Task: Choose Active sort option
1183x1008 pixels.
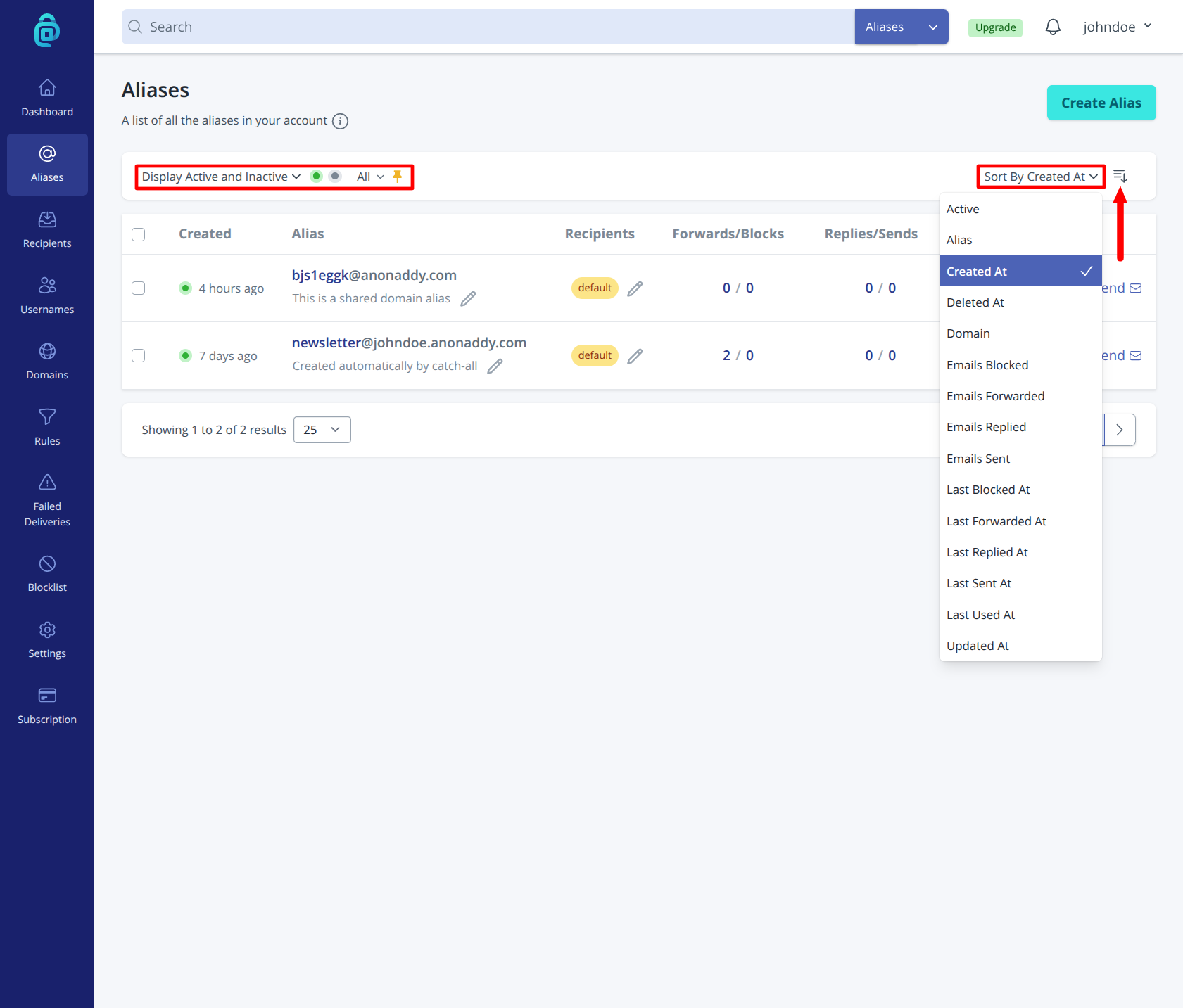Action: click(x=1020, y=209)
